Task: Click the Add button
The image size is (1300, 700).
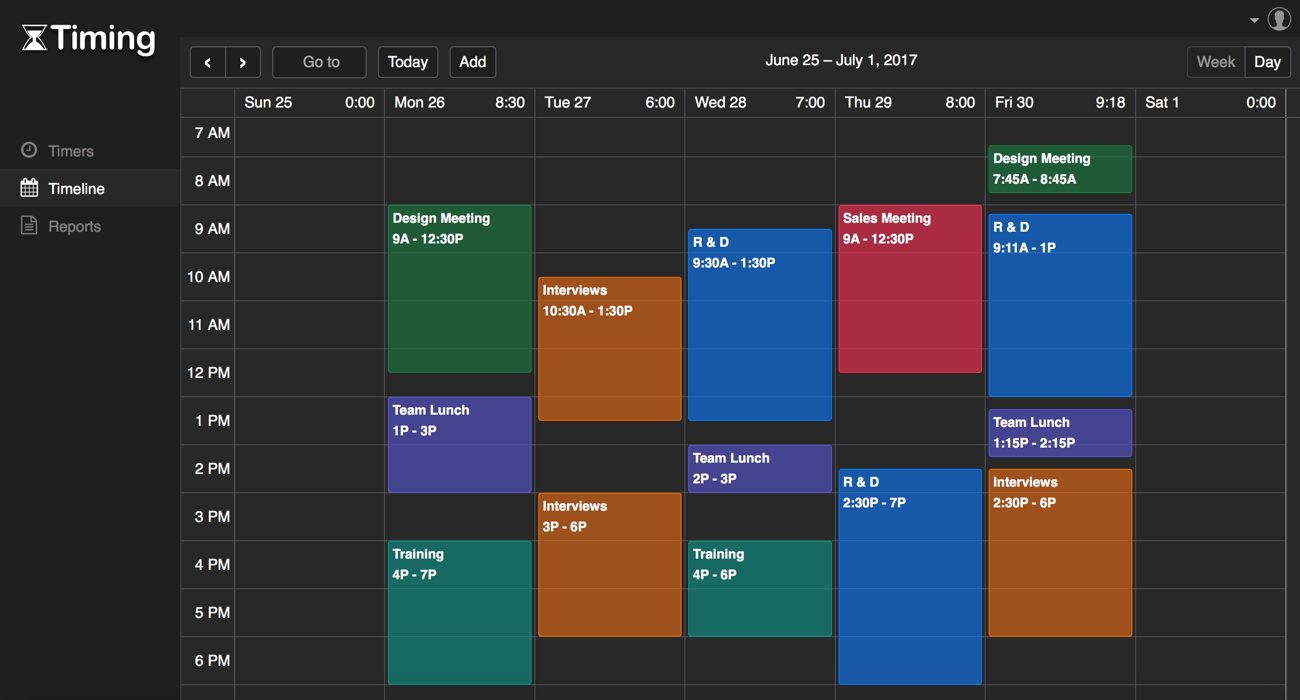Action: [x=472, y=62]
